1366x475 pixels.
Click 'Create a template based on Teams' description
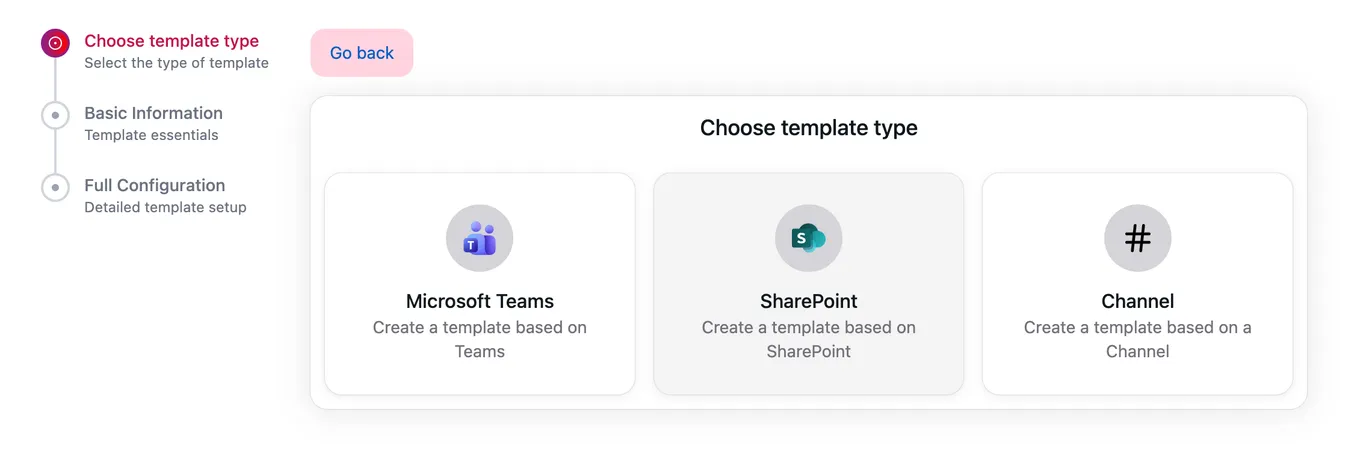click(x=480, y=339)
